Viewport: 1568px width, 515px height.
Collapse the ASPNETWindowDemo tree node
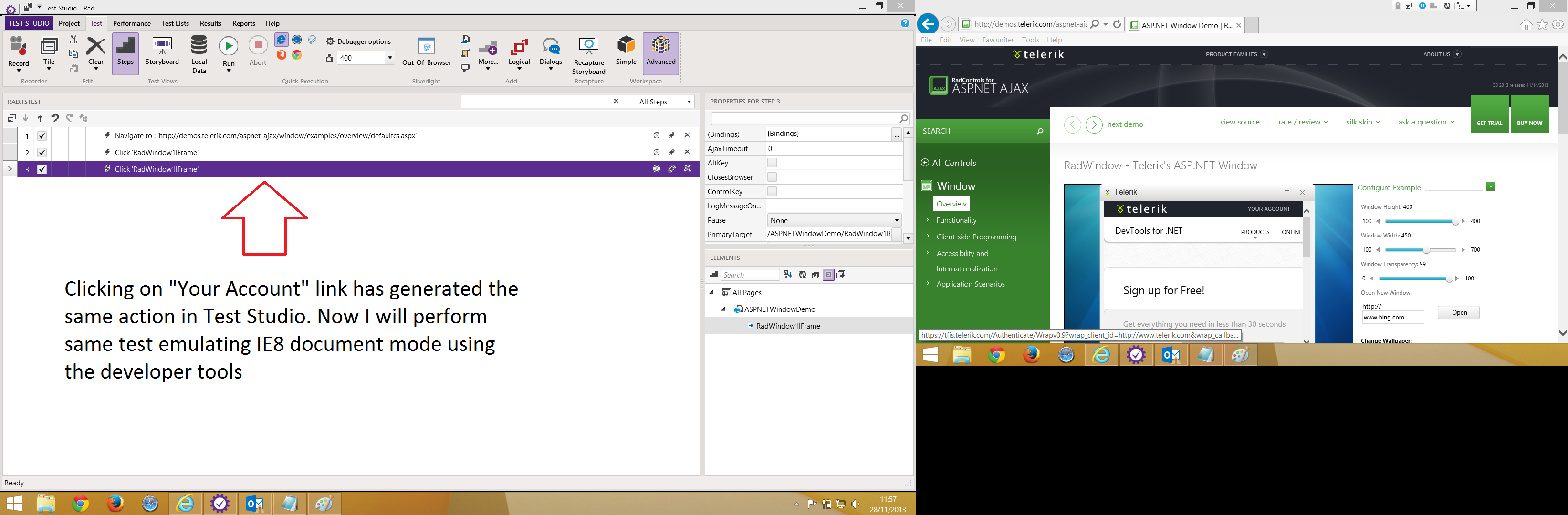point(723,309)
